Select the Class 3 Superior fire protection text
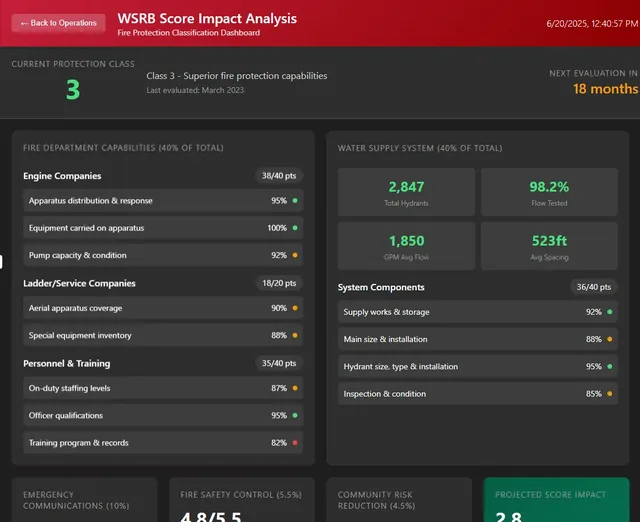 tap(237, 76)
